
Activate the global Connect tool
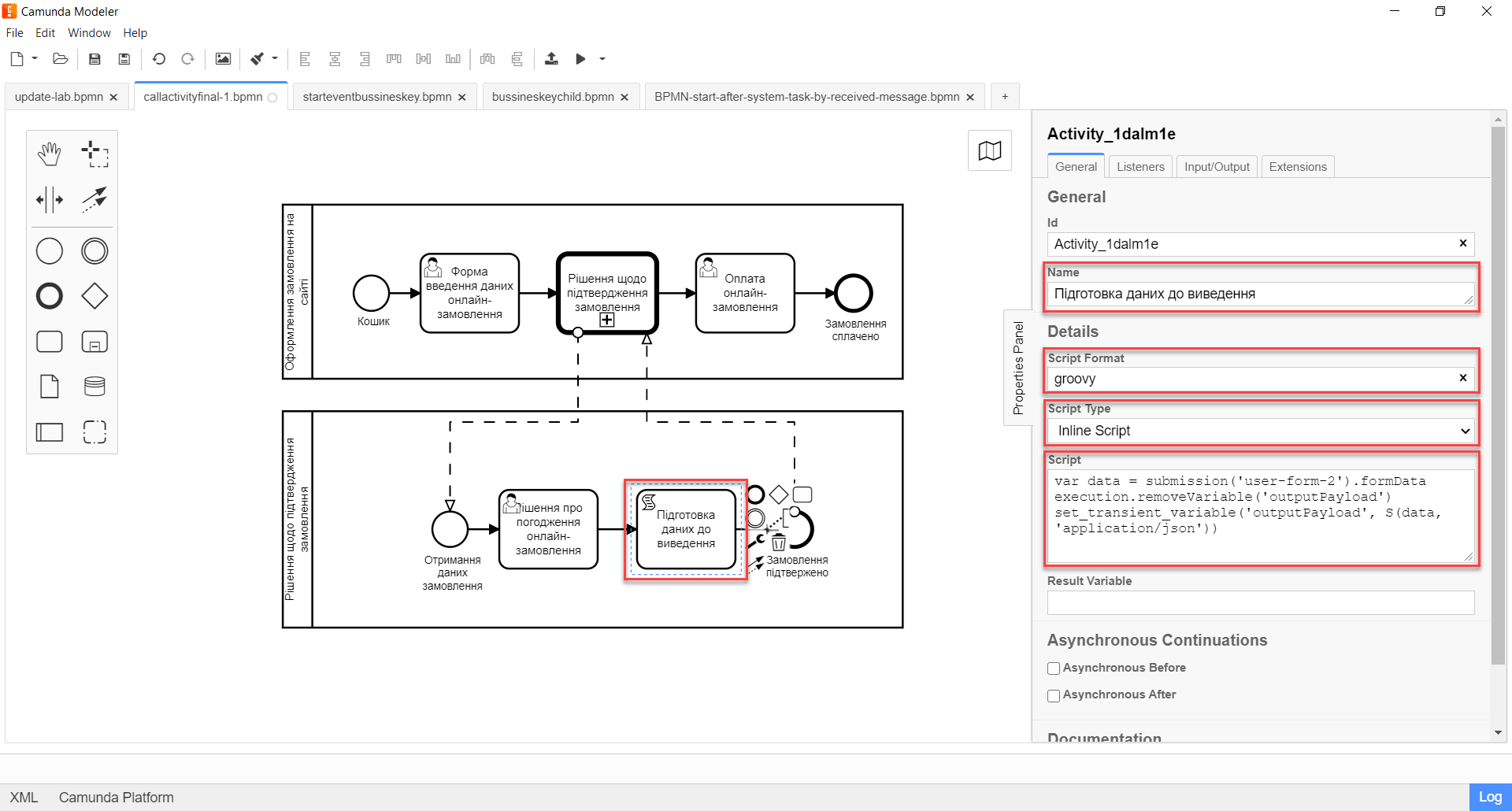click(x=94, y=199)
